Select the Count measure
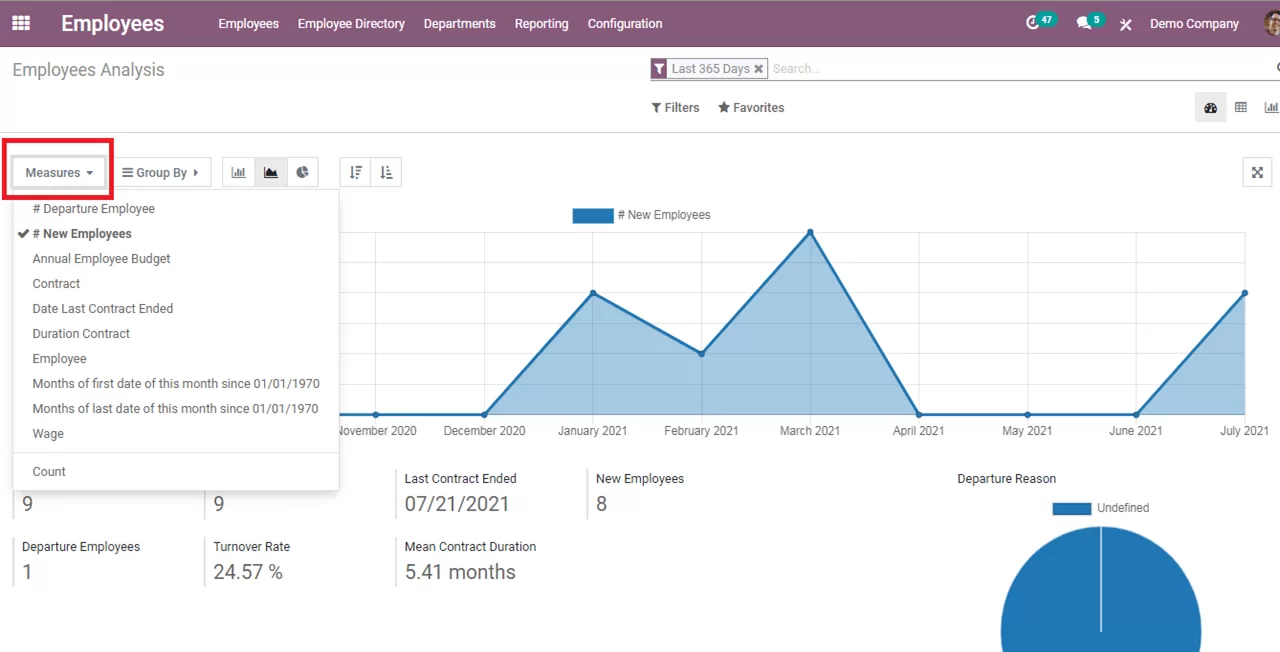This screenshot has height=652, width=1280. coord(176,472)
